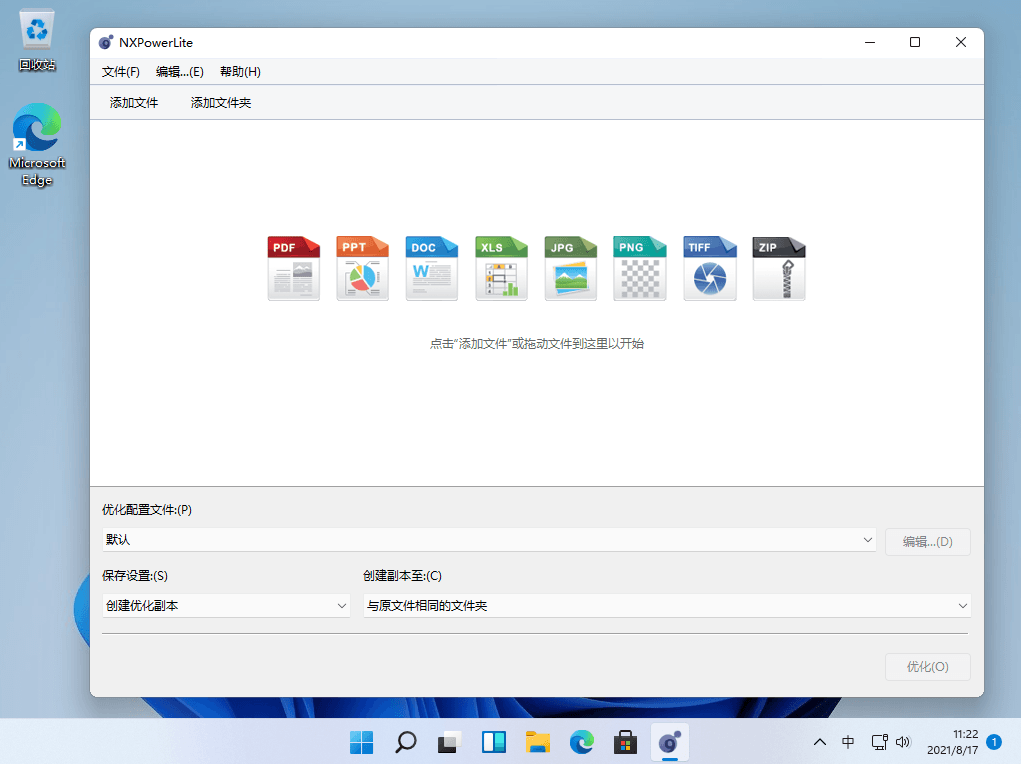This screenshot has height=764, width=1021.
Task: Open File Explorer from the taskbar
Action: coord(538,742)
